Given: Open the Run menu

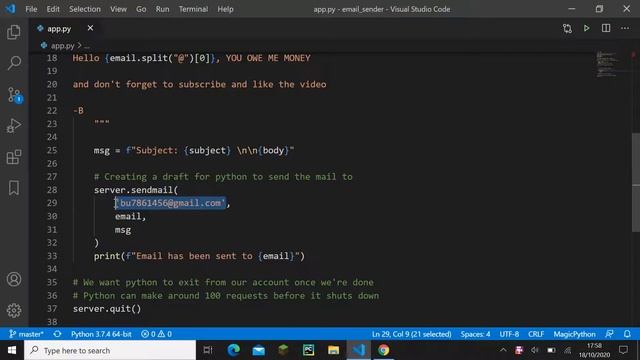Looking at the screenshot, I should pos(162,9).
